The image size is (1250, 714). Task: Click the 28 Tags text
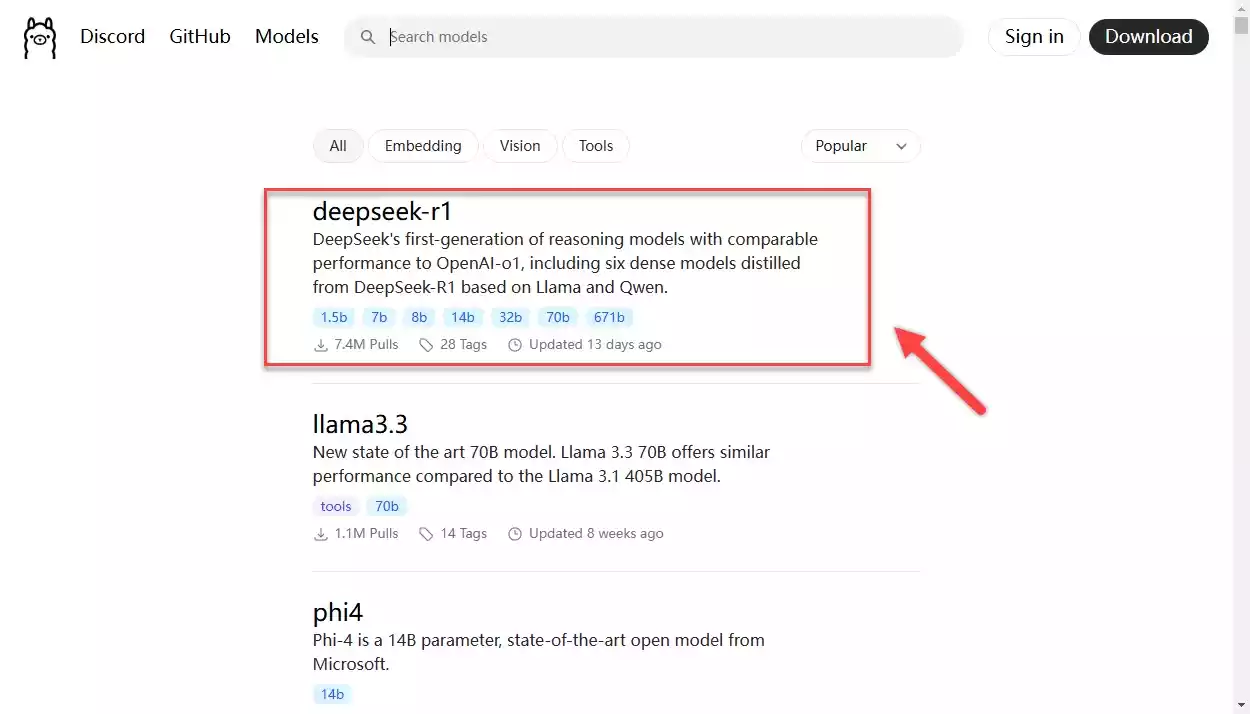tap(463, 345)
